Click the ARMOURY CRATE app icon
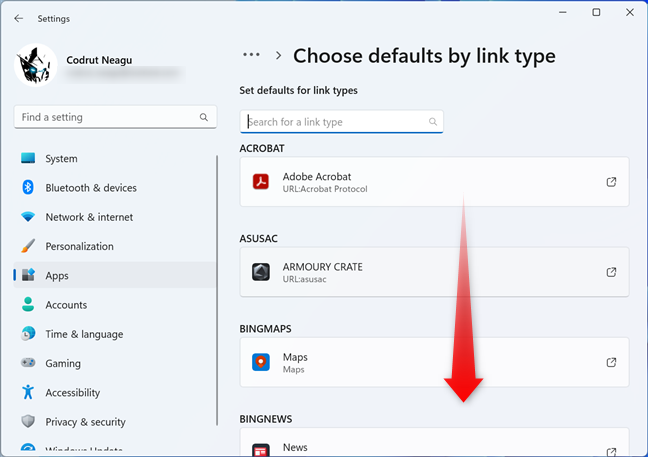Image resolution: width=648 pixels, height=457 pixels. (261, 272)
